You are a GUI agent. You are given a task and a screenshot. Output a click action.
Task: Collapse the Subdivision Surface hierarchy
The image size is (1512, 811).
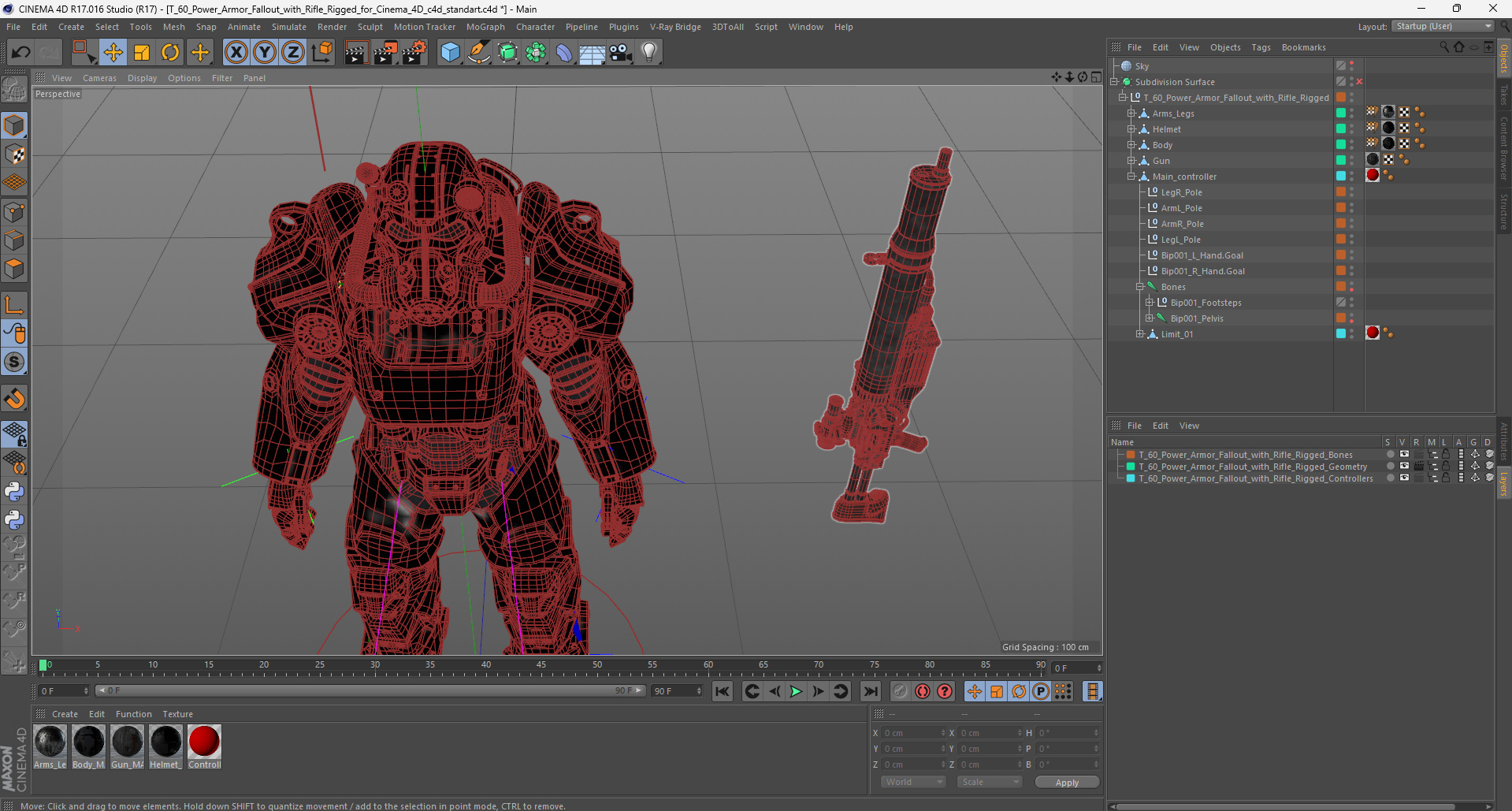pos(1114,82)
